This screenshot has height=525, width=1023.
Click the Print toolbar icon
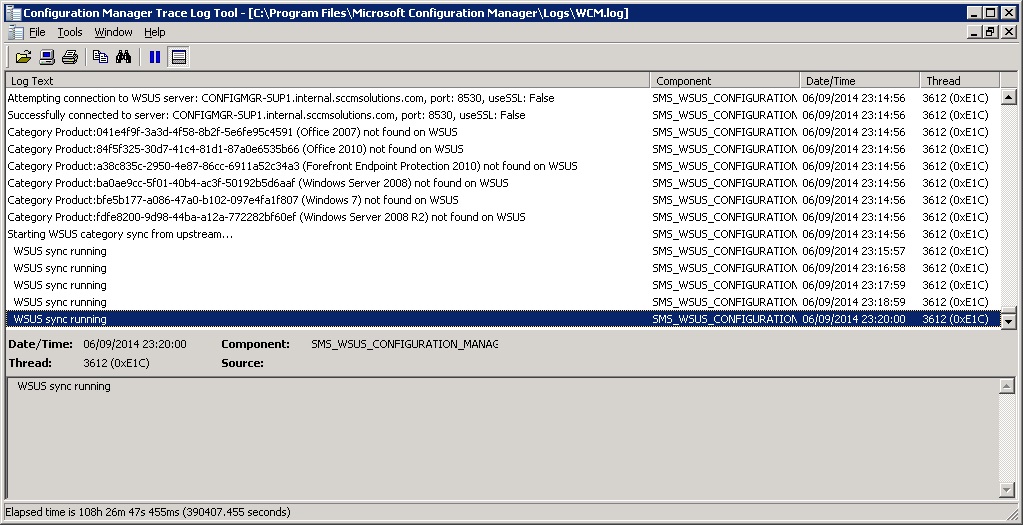click(70, 57)
